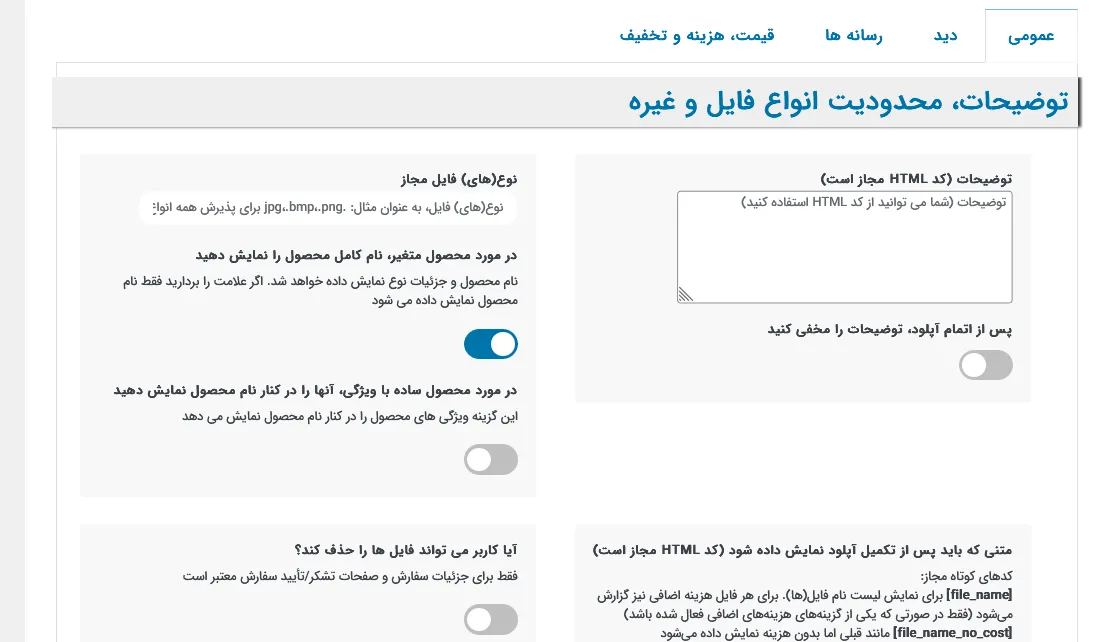Click the [file_name_no_cost] shortcode text
Screen dimensions: 1105x642
(953, 633)
